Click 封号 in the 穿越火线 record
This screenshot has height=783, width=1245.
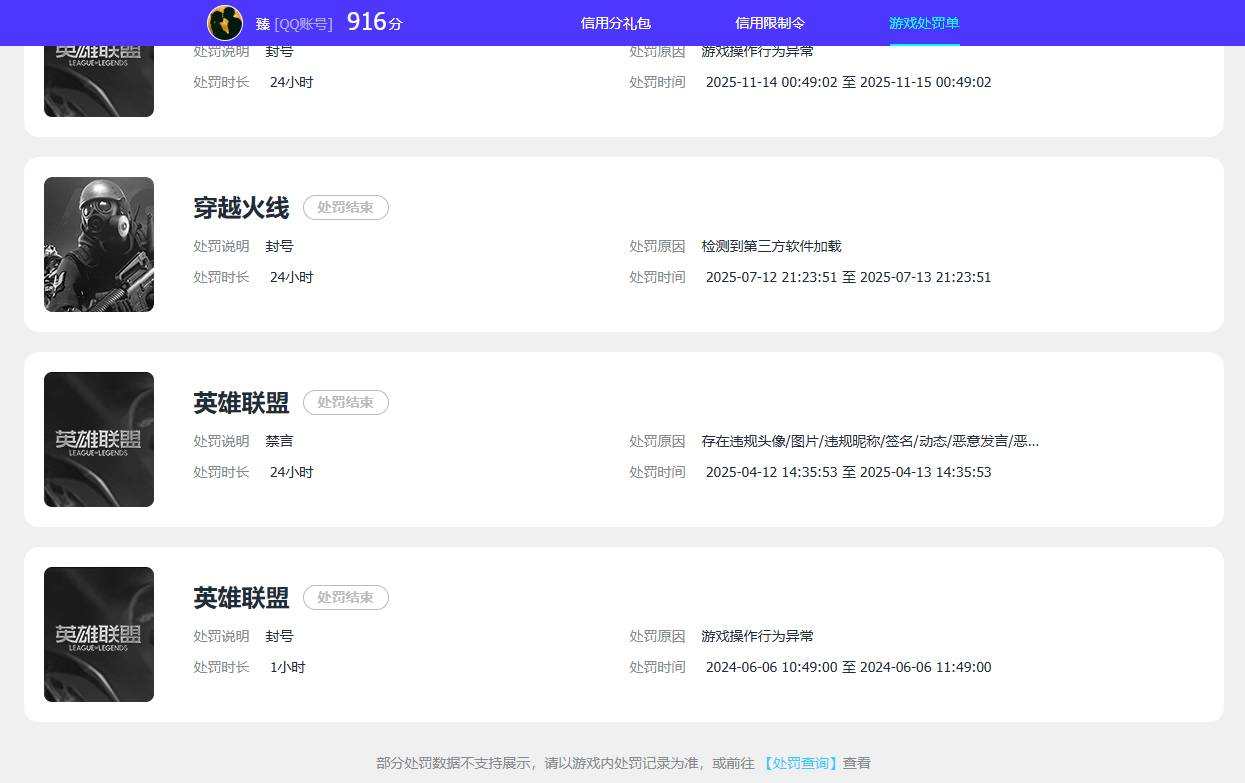coord(280,246)
